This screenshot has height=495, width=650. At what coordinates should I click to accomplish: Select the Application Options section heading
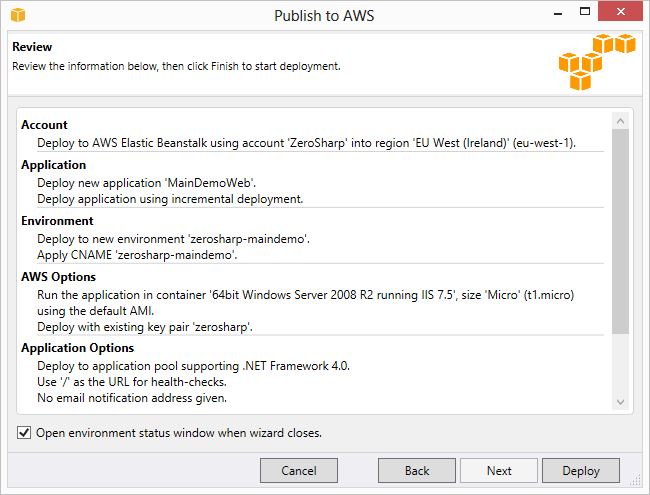tap(78, 348)
